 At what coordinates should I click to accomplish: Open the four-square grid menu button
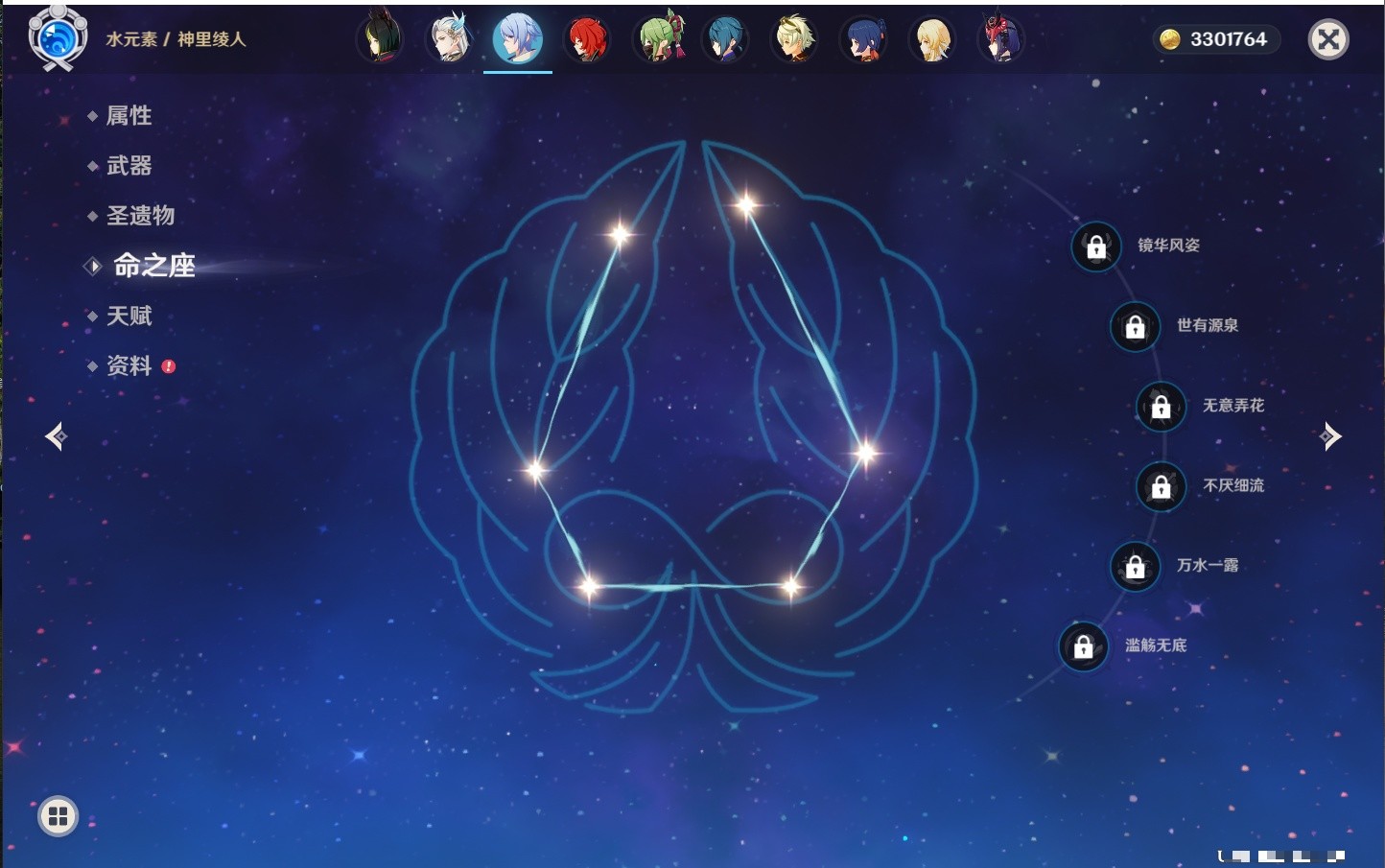tap(58, 816)
